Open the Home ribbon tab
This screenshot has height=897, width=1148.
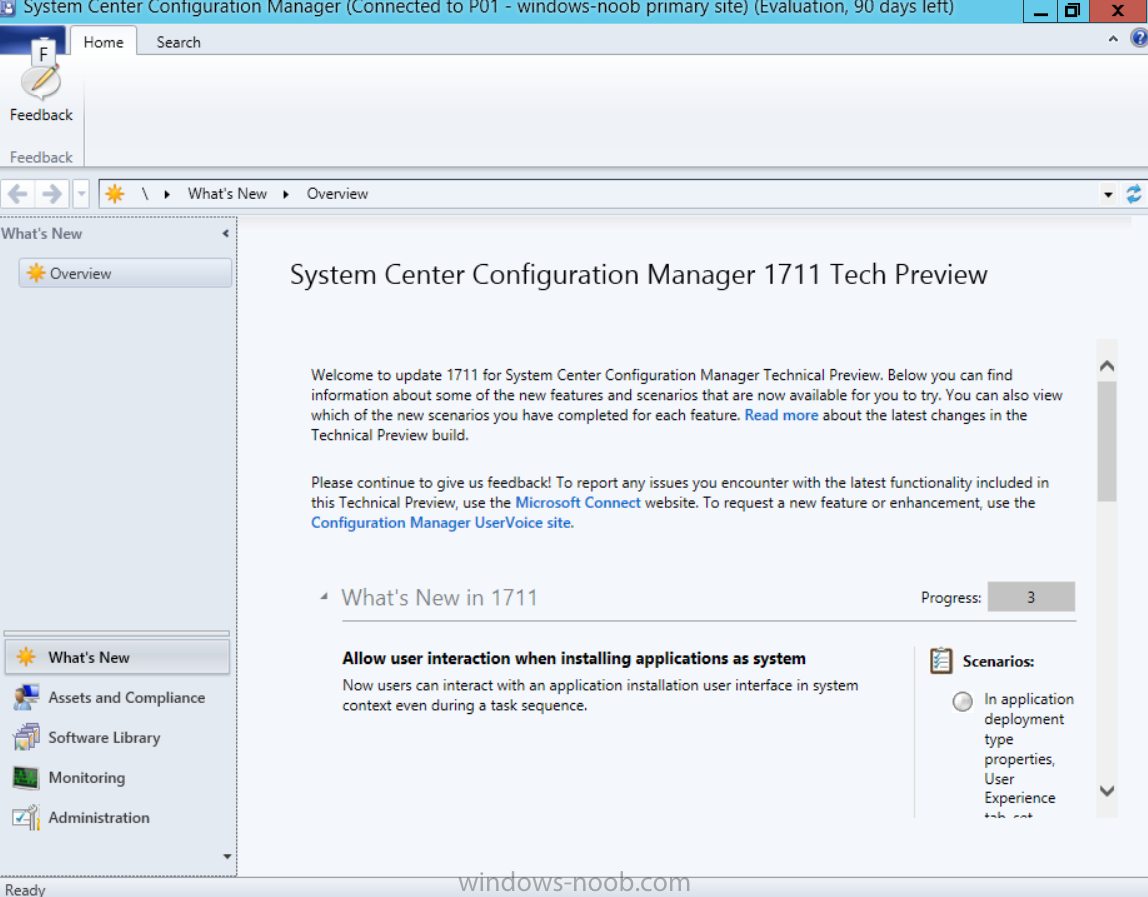103,42
